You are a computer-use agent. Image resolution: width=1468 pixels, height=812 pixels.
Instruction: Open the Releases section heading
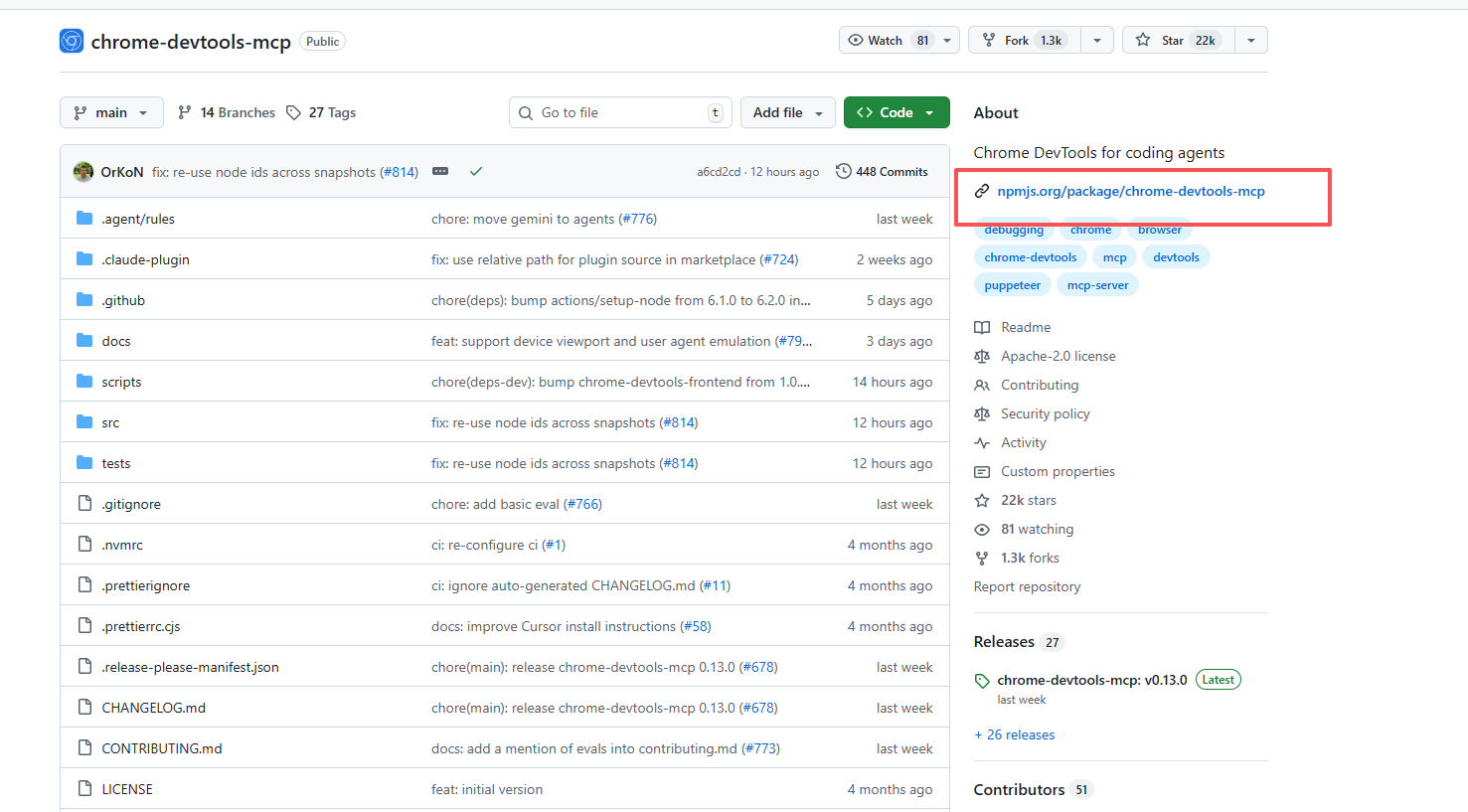[x=1004, y=642]
